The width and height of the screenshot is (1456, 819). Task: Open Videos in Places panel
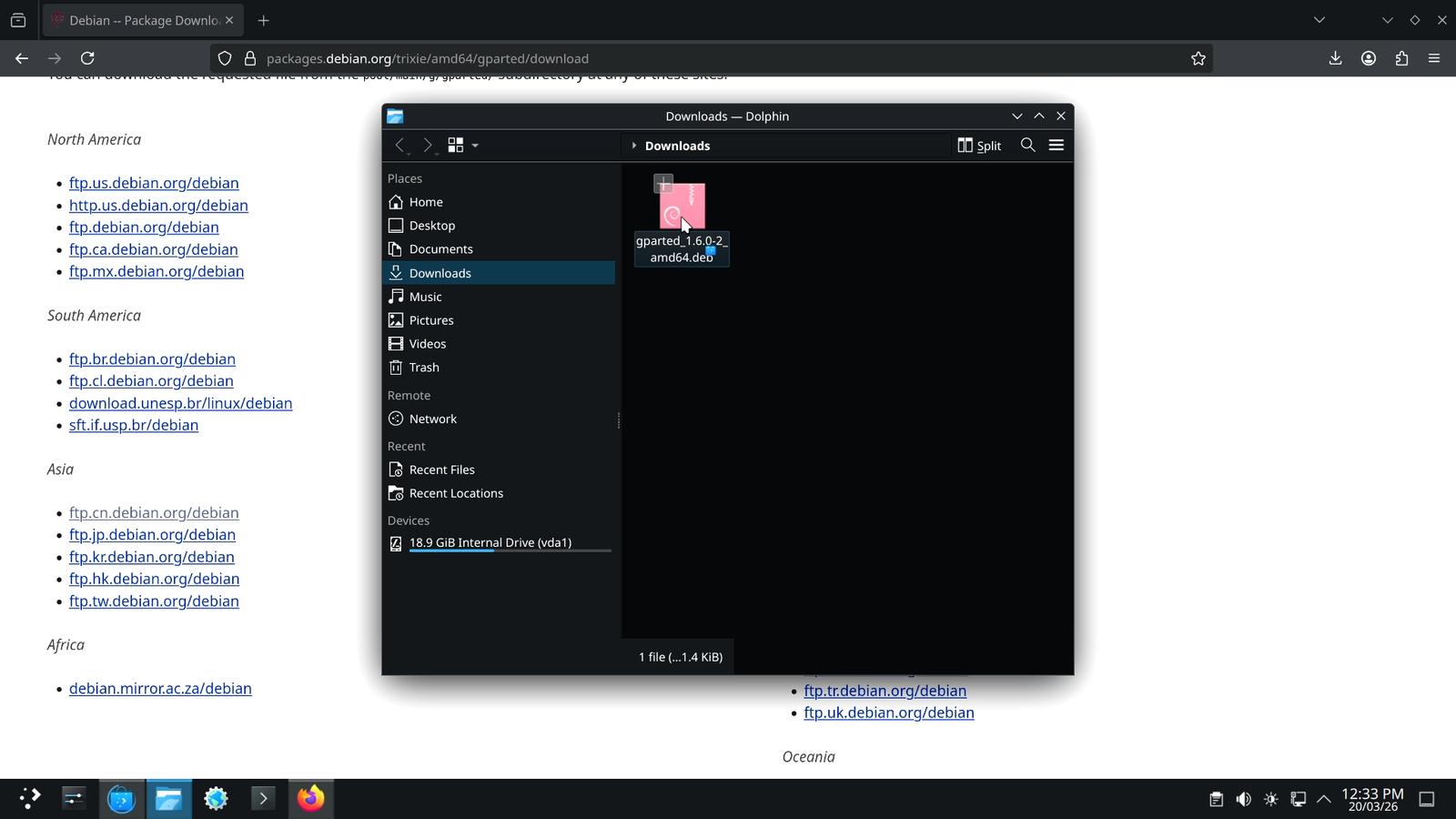point(499,344)
